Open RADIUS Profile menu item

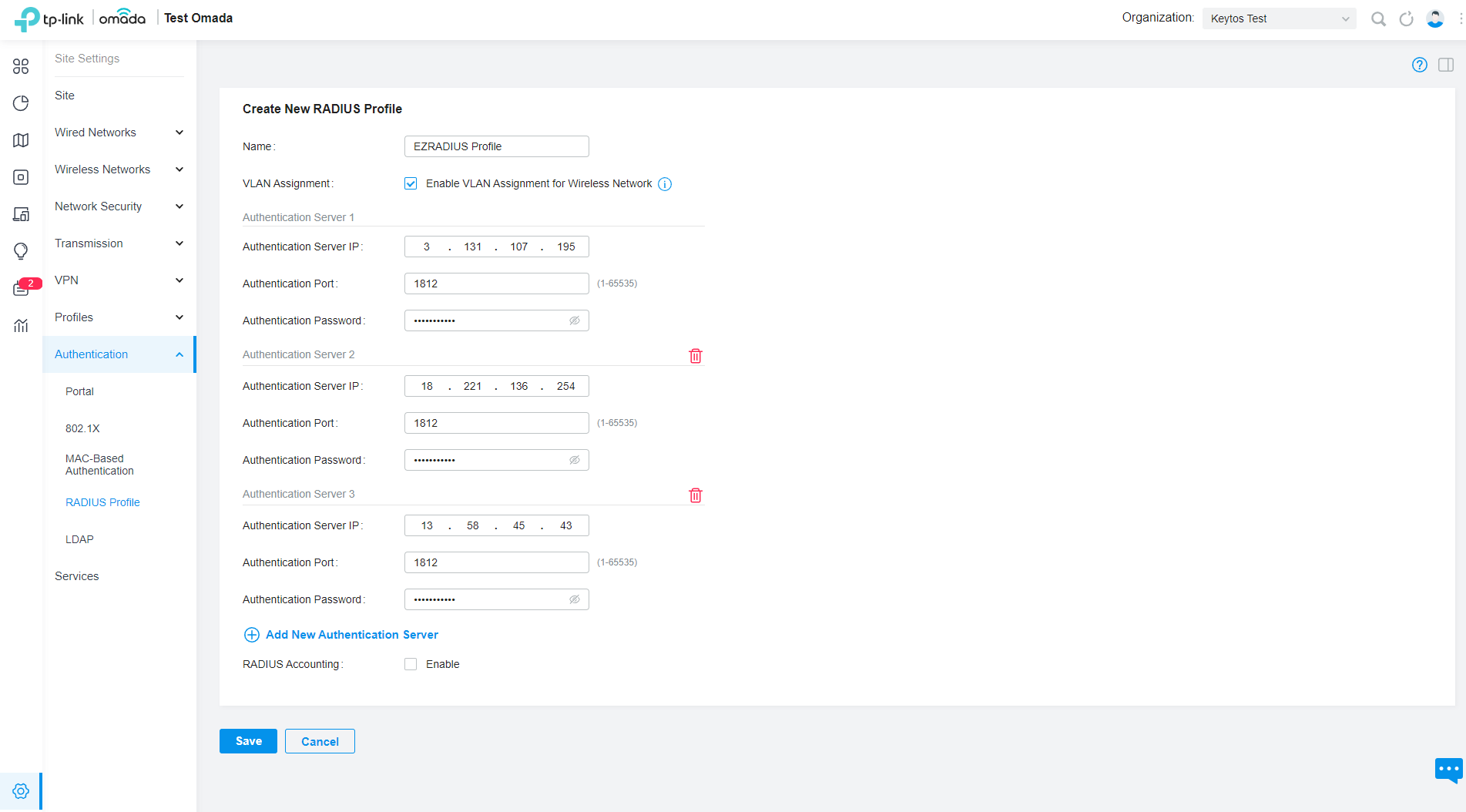(x=102, y=502)
